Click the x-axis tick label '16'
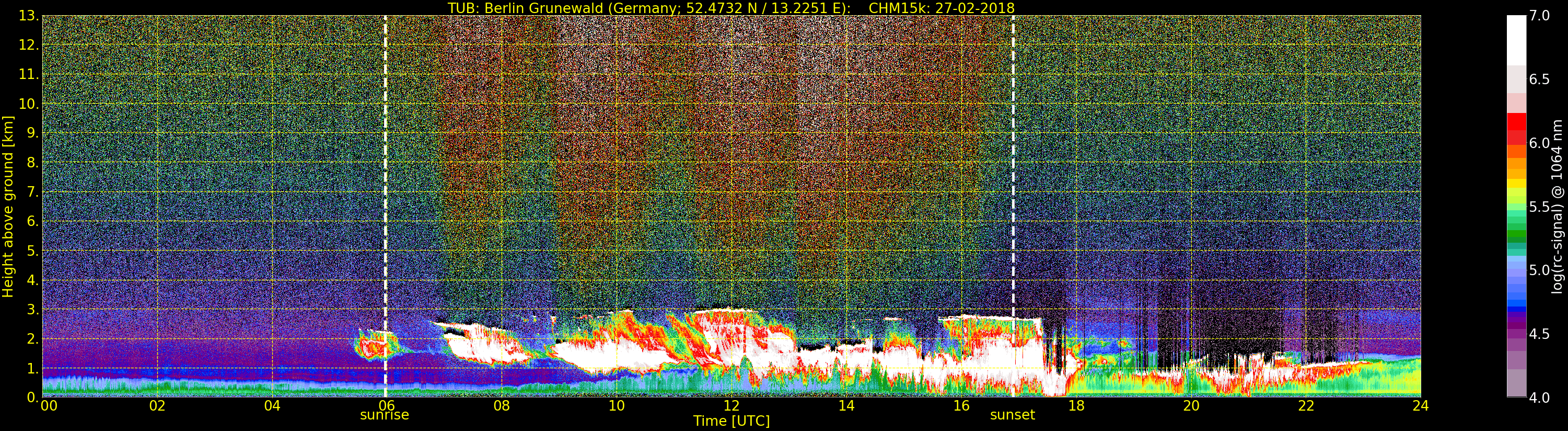The image size is (1568, 431). coord(962,406)
